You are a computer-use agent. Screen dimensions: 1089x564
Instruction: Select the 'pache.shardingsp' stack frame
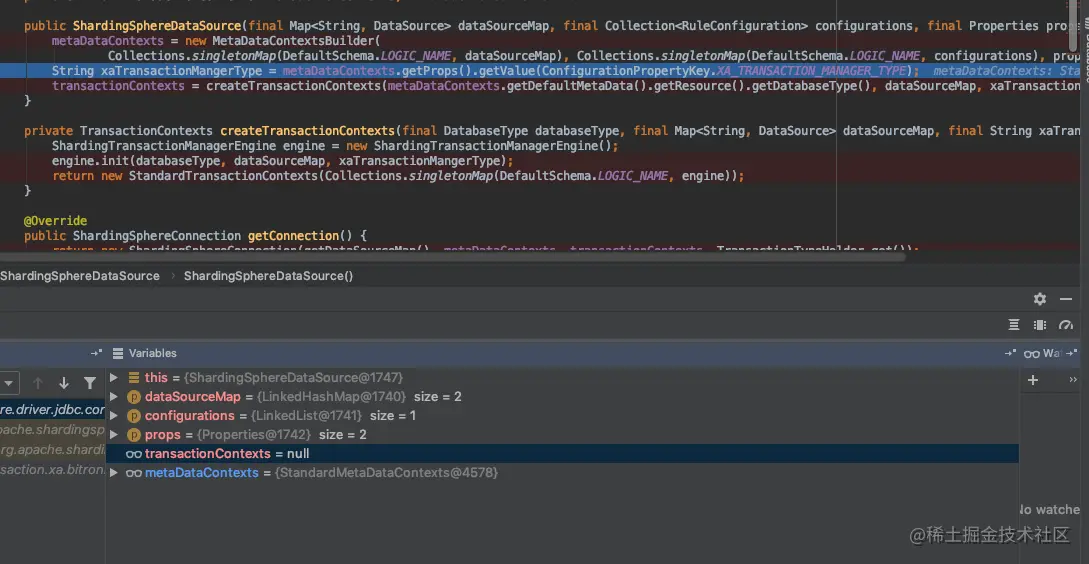pos(53,430)
